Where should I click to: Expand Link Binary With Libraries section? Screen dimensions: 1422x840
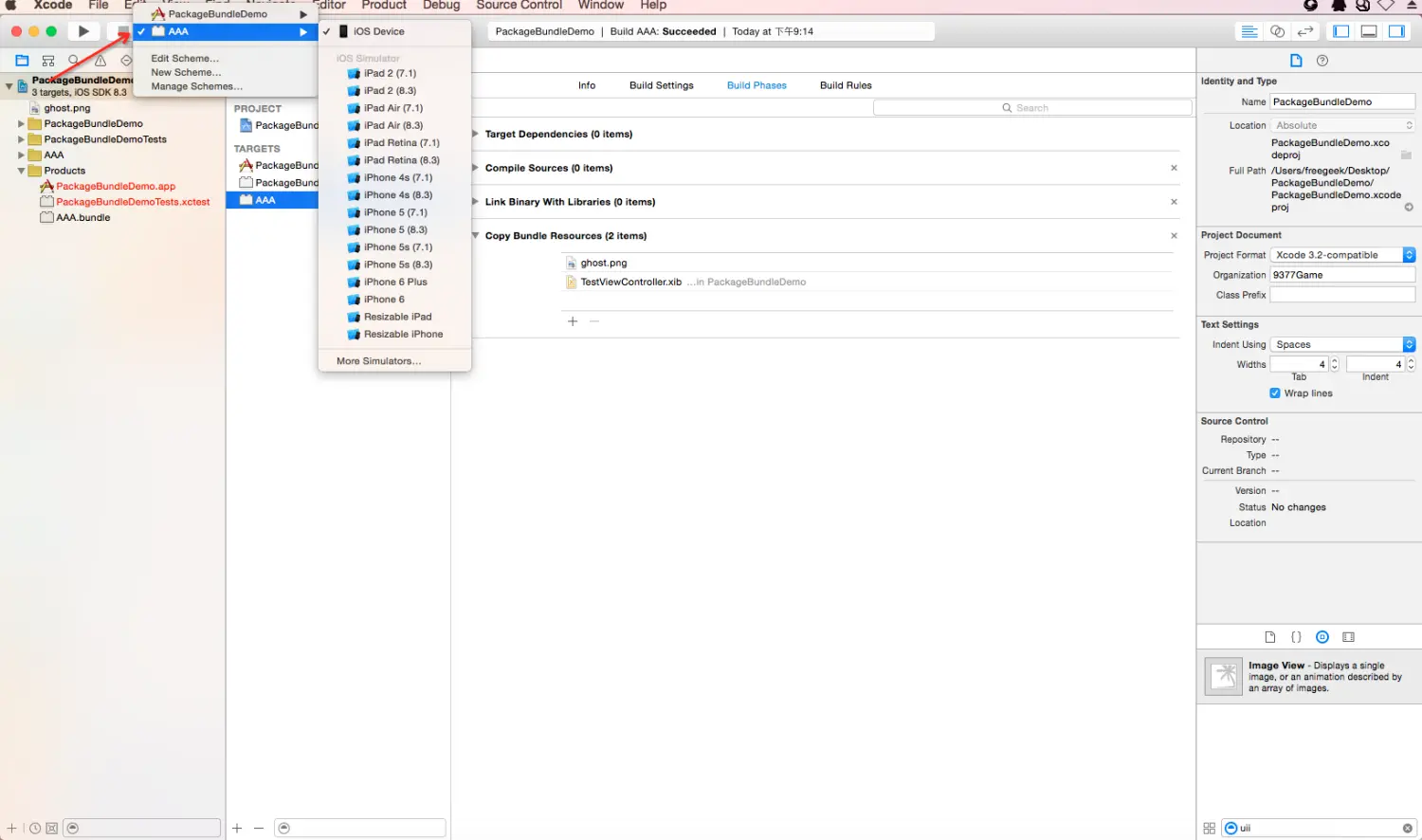(x=476, y=202)
